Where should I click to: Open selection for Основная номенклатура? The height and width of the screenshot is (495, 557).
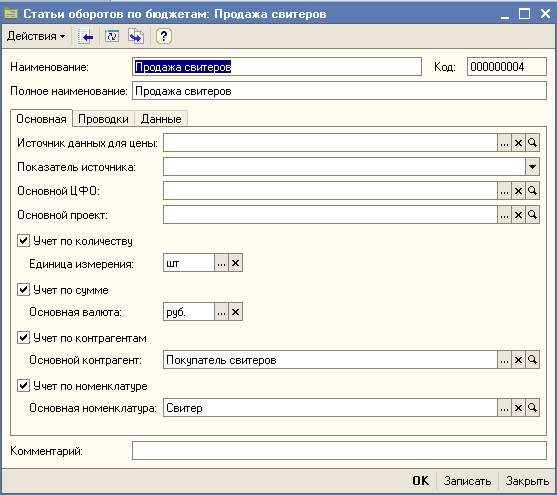point(504,408)
